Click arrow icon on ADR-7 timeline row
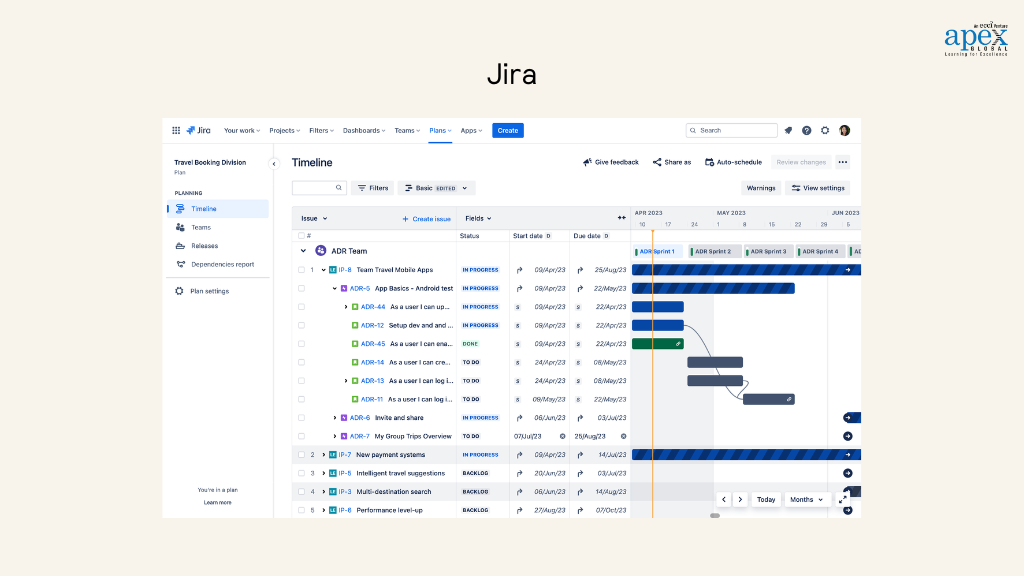 coord(848,436)
